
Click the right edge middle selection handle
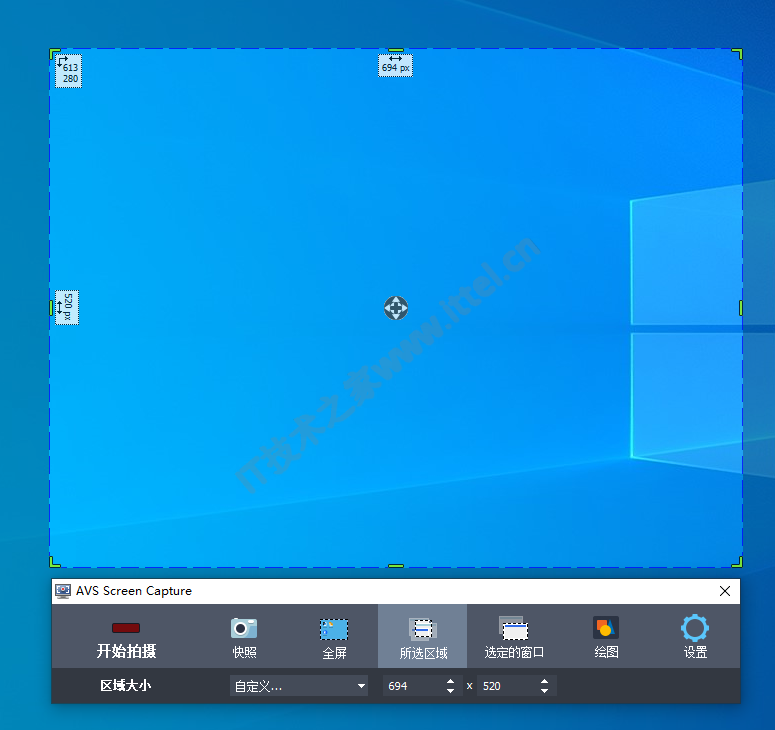coord(741,308)
